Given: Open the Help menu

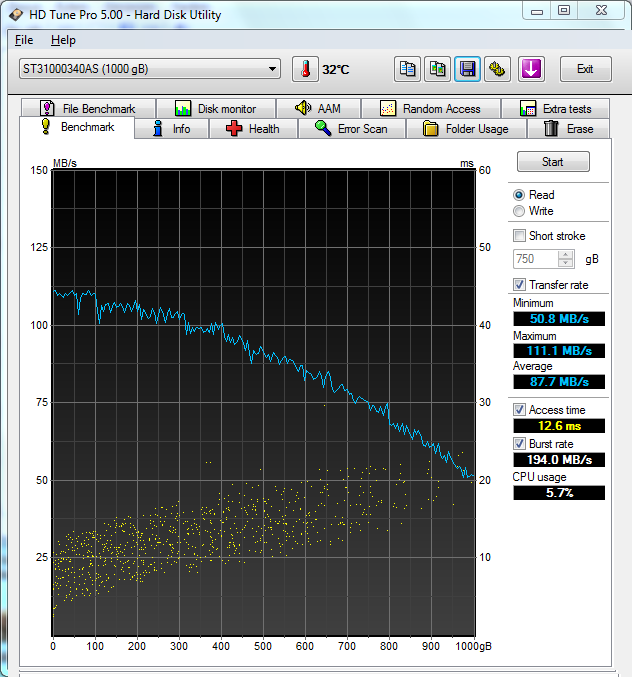Looking at the screenshot, I should tap(63, 40).
